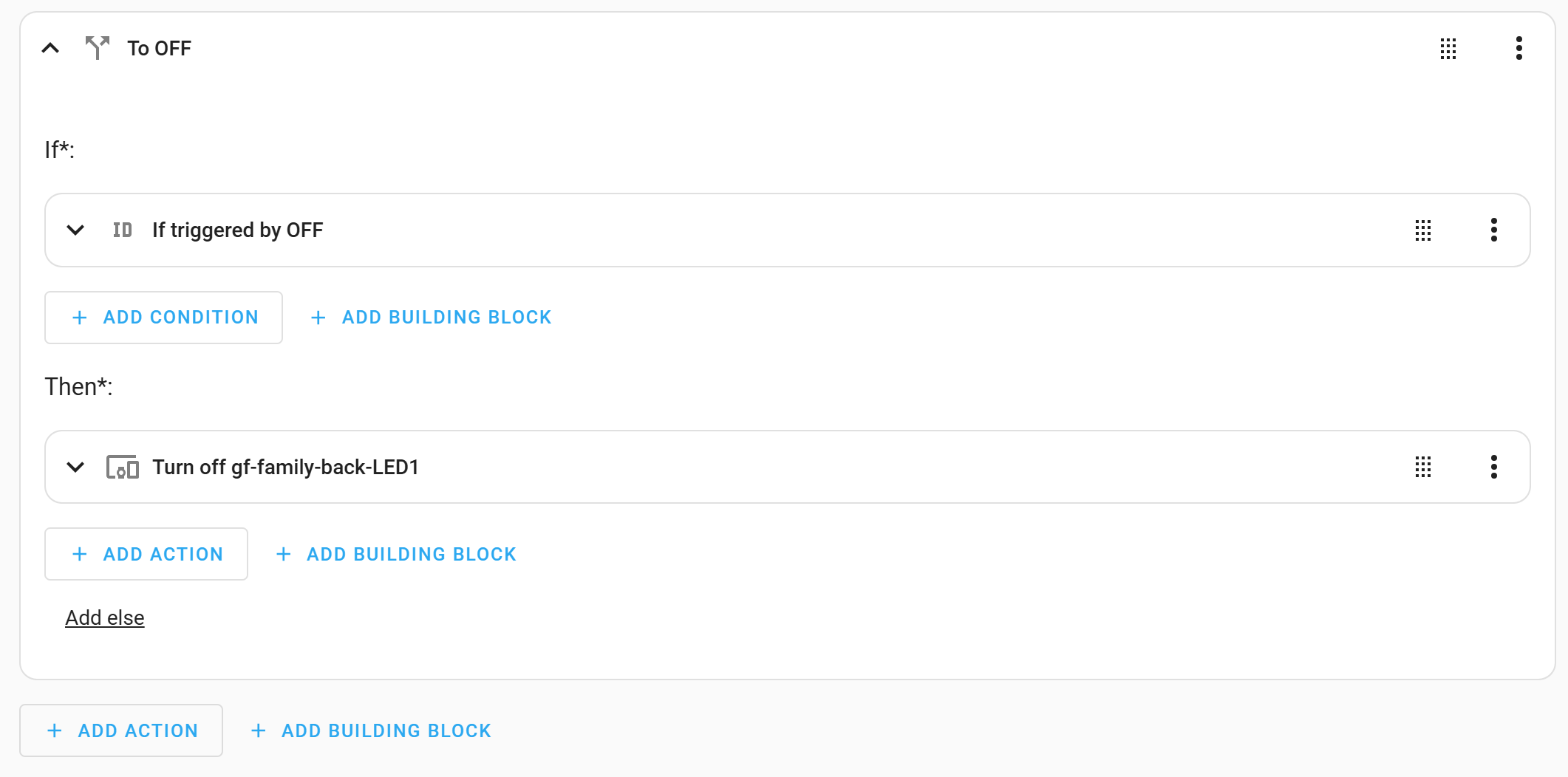
Task: Expand the If triggered by OFF condition
Action: [75, 230]
